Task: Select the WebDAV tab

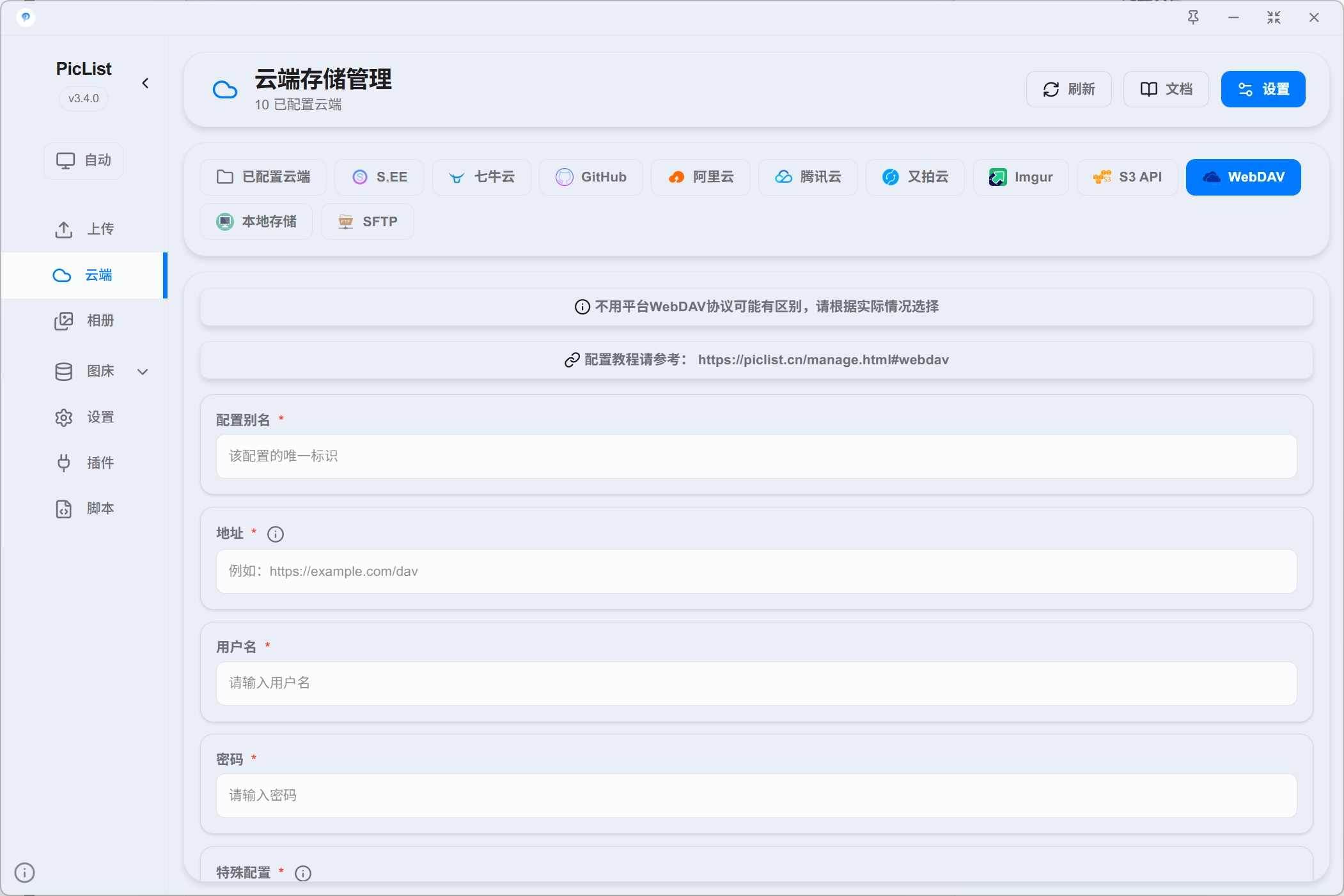Action: 1243,177
